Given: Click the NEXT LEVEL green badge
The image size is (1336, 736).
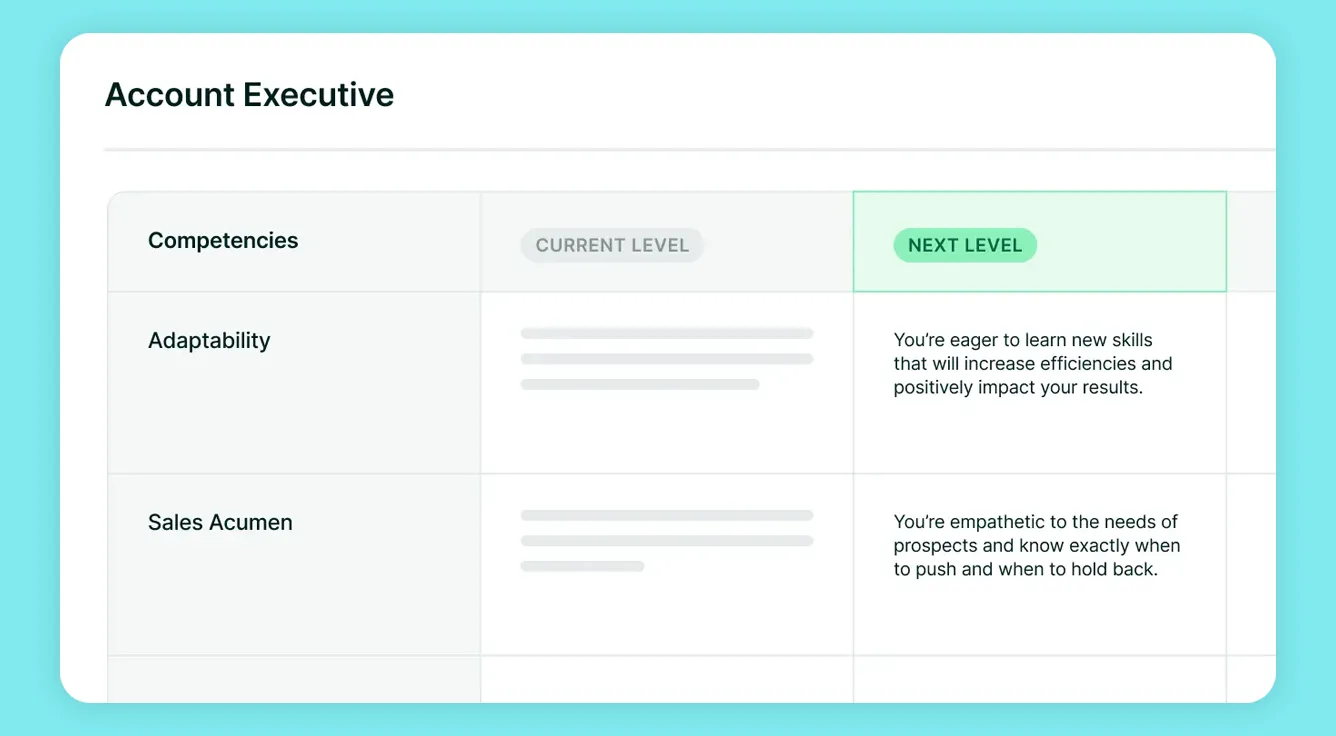Looking at the screenshot, I should [x=964, y=245].
